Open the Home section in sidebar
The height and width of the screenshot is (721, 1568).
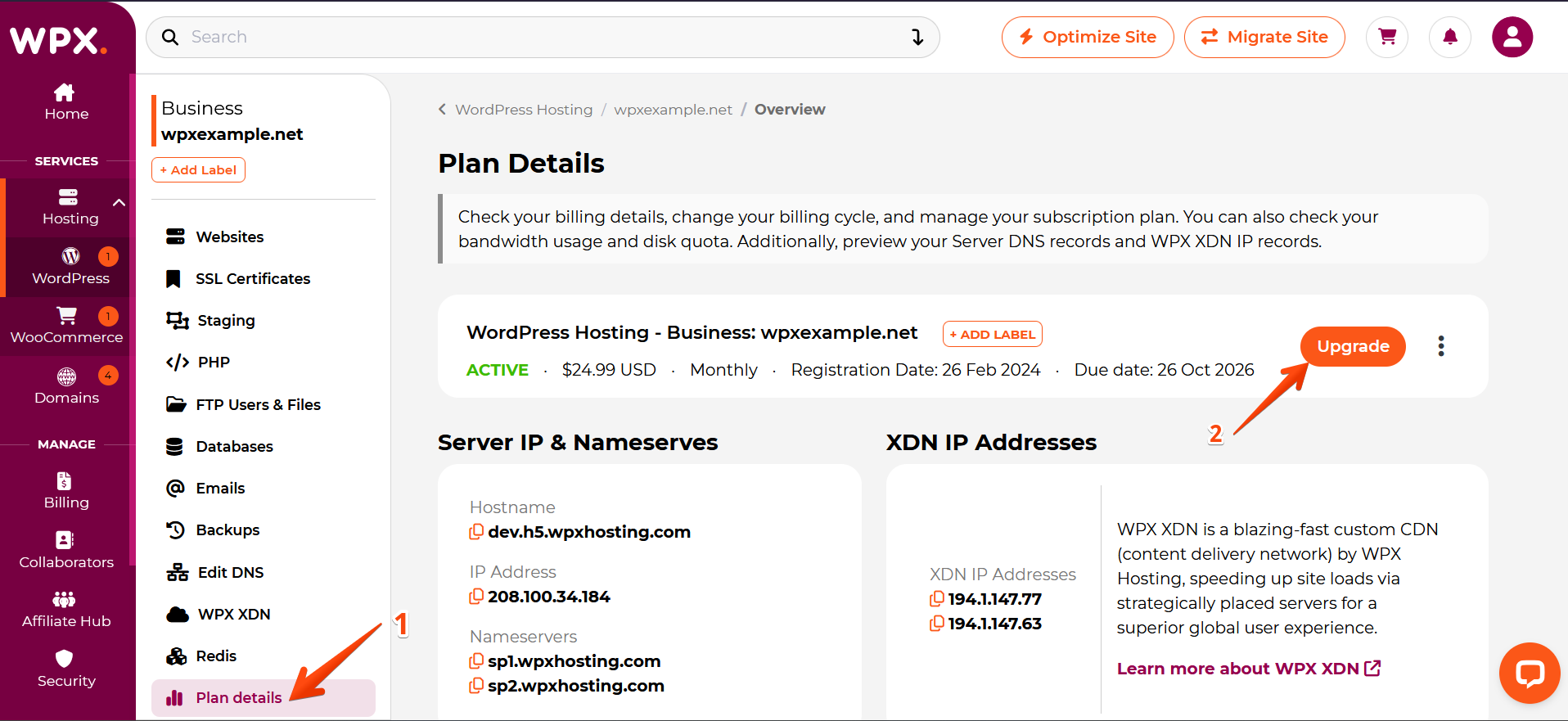[x=65, y=102]
